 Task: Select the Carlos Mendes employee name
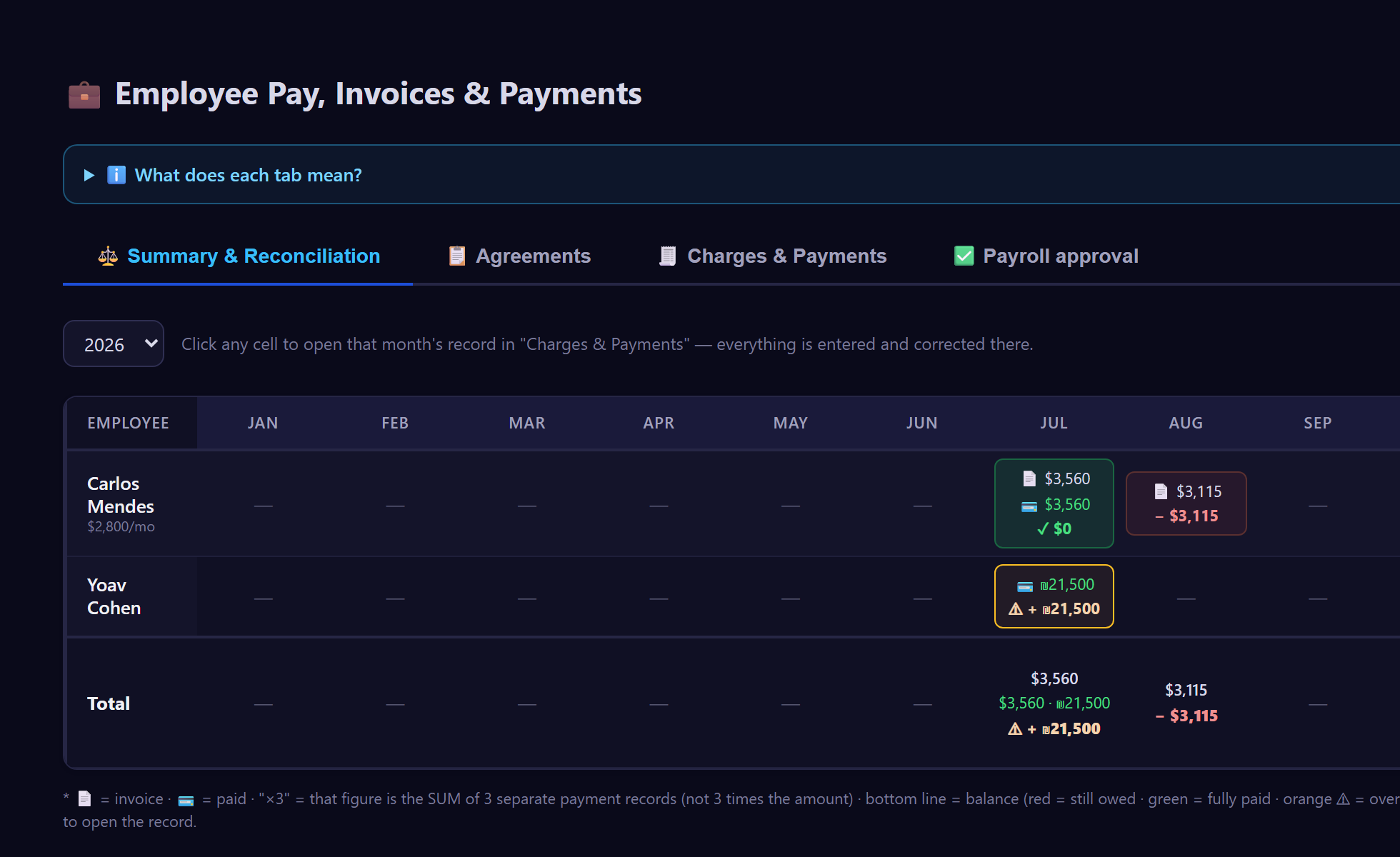tap(121, 495)
